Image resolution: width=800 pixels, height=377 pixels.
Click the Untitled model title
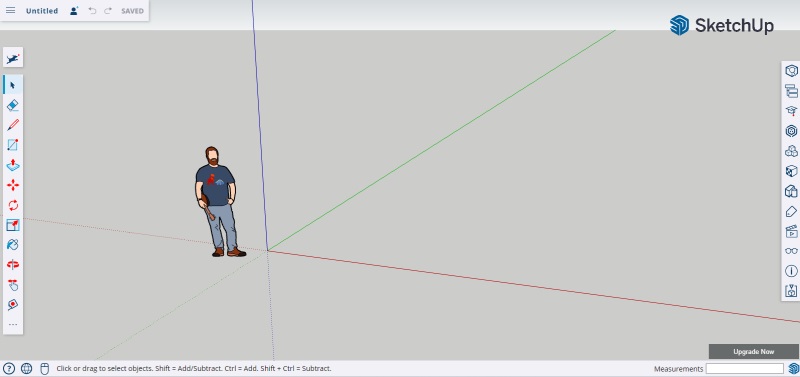pyautogui.click(x=42, y=11)
